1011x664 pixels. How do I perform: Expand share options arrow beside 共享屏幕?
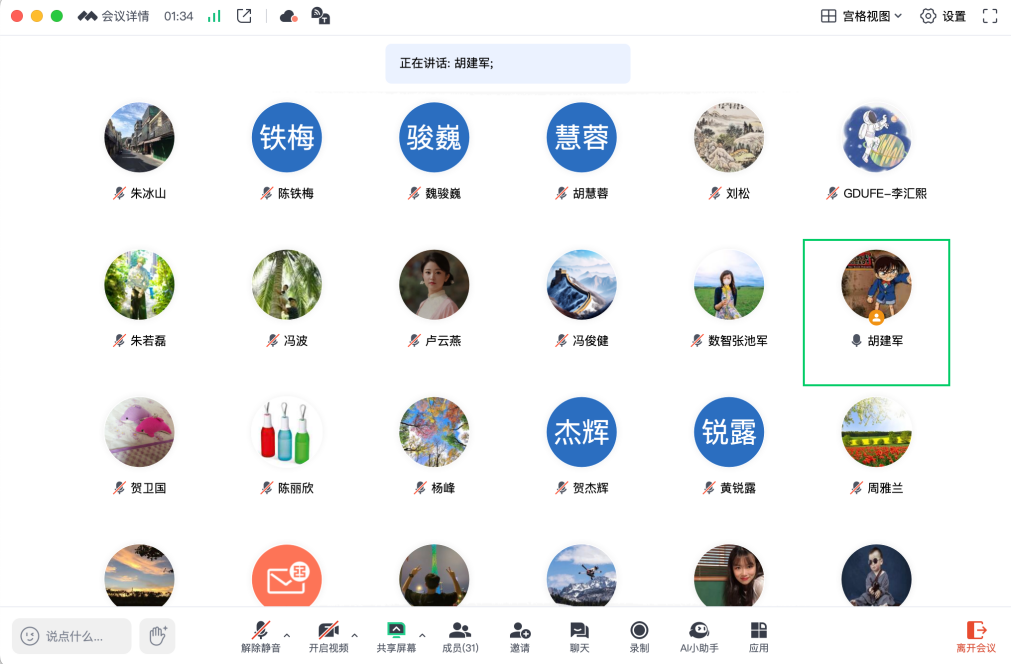click(422, 636)
